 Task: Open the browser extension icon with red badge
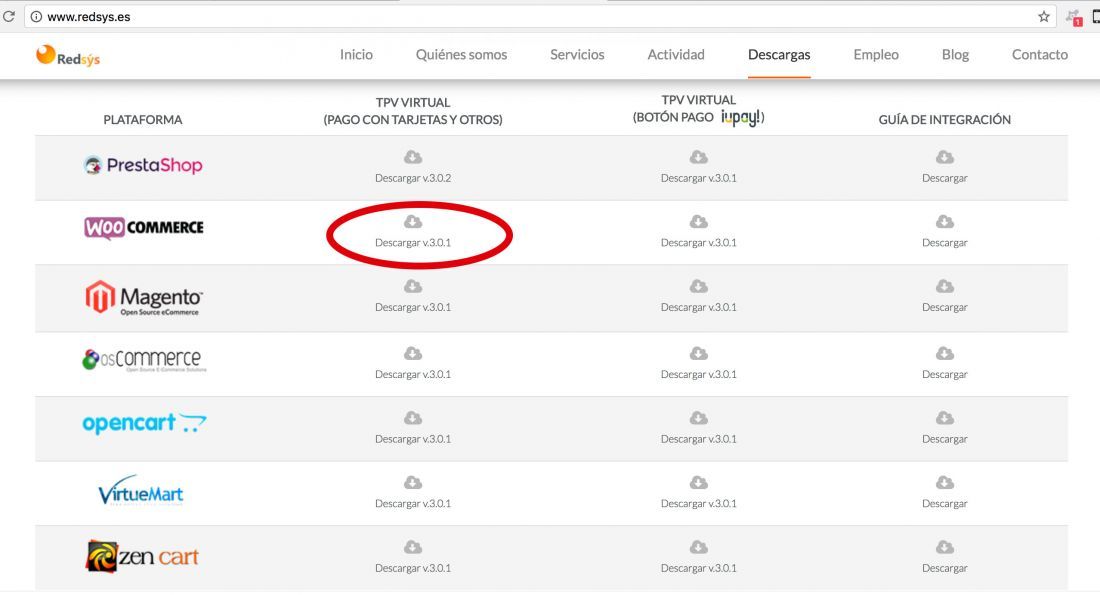pos(1074,18)
